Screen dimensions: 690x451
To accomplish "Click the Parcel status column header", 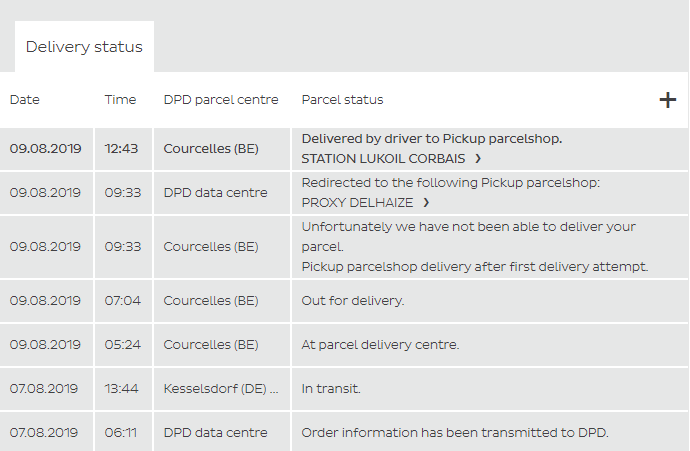I will pyautogui.click(x=342, y=99).
